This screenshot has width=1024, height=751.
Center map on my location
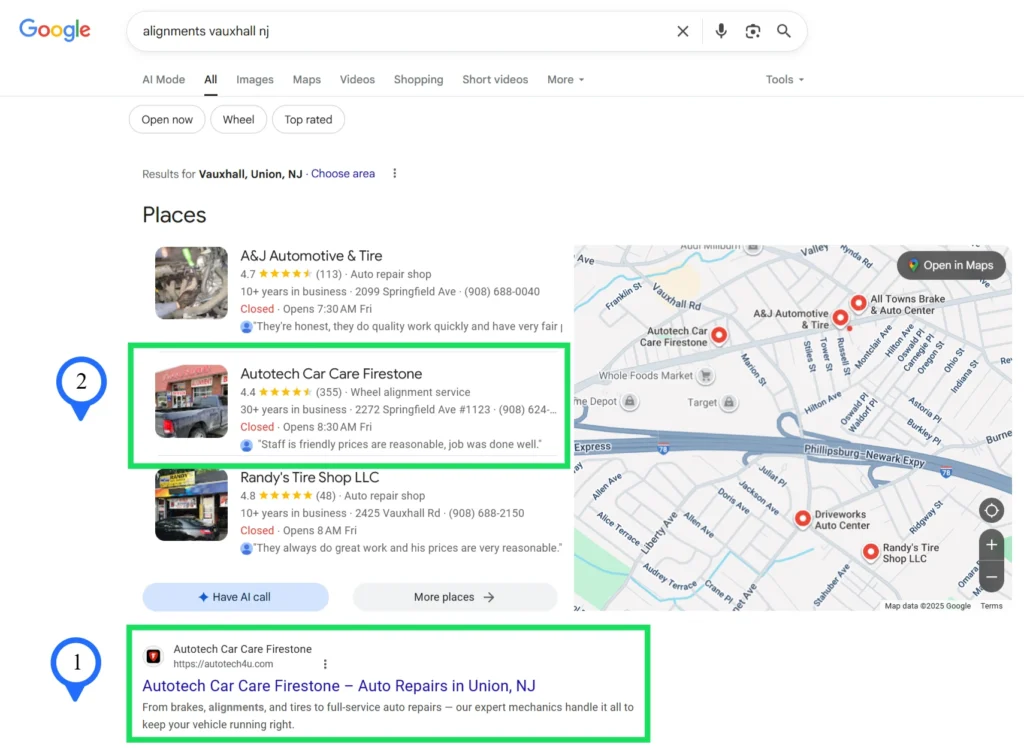click(991, 510)
